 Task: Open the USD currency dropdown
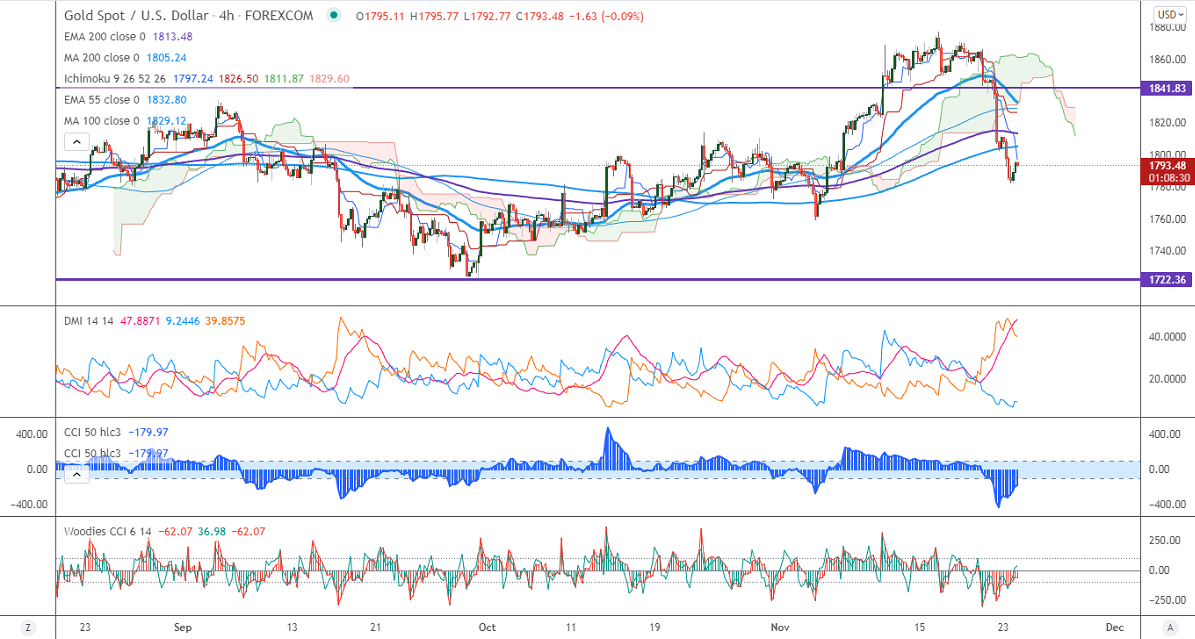1170,14
